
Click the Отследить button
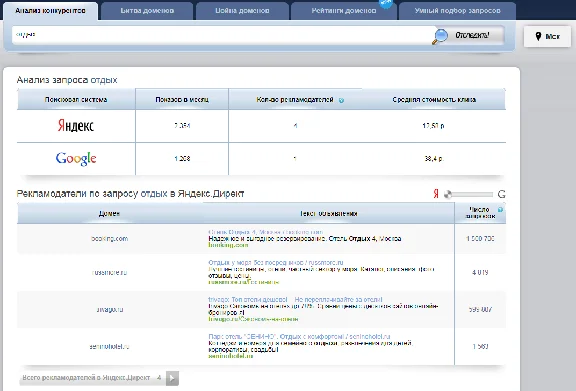click(x=472, y=35)
